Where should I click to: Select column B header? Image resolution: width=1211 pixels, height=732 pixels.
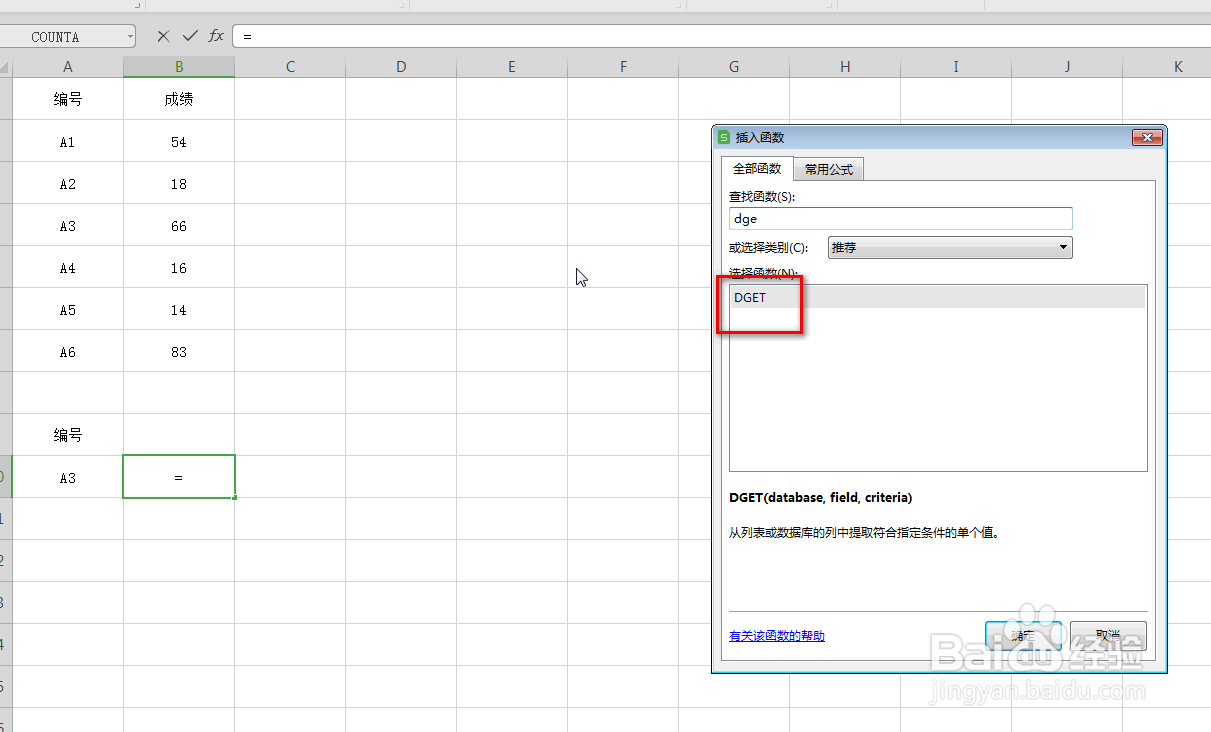[179, 67]
